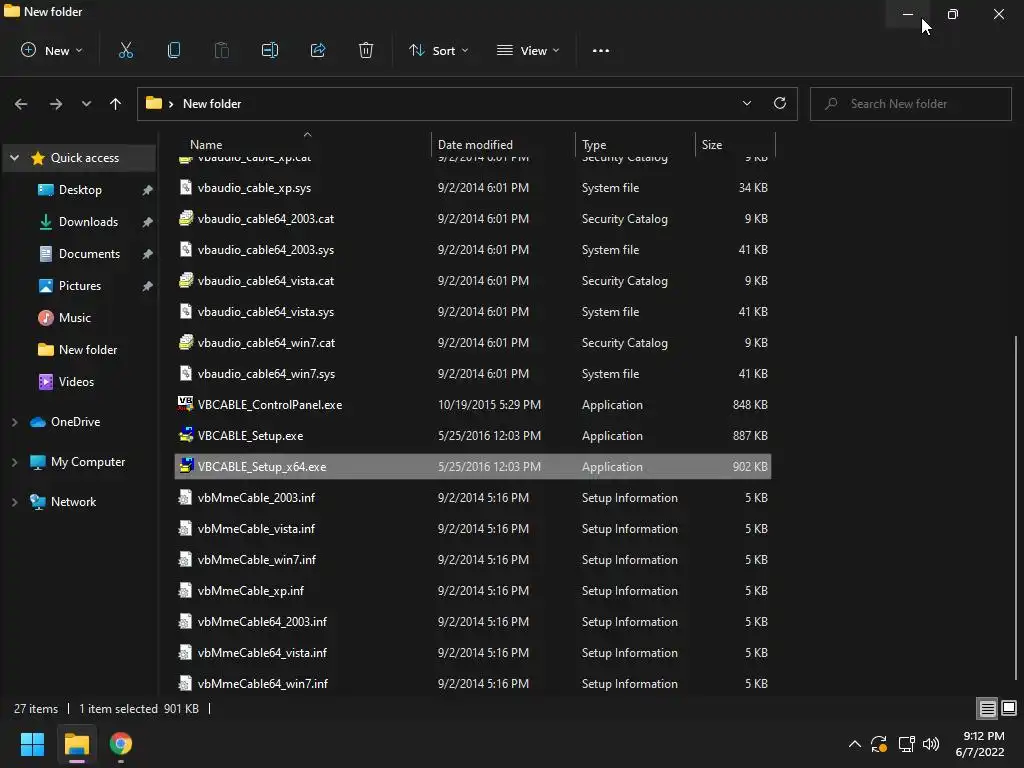The width and height of the screenshot is (1024, 768).
Task: Click the New folder breadcrumb
Action: 212,104
